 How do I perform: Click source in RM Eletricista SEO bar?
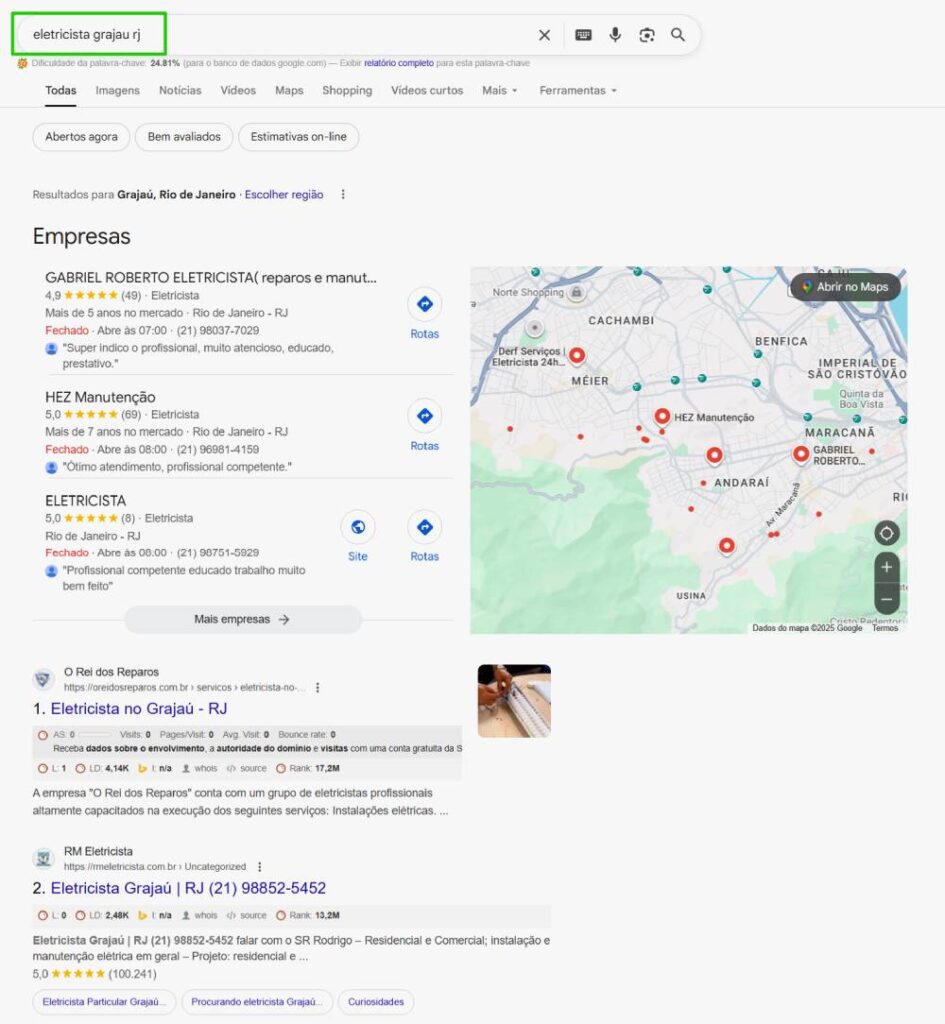point(246,915)
